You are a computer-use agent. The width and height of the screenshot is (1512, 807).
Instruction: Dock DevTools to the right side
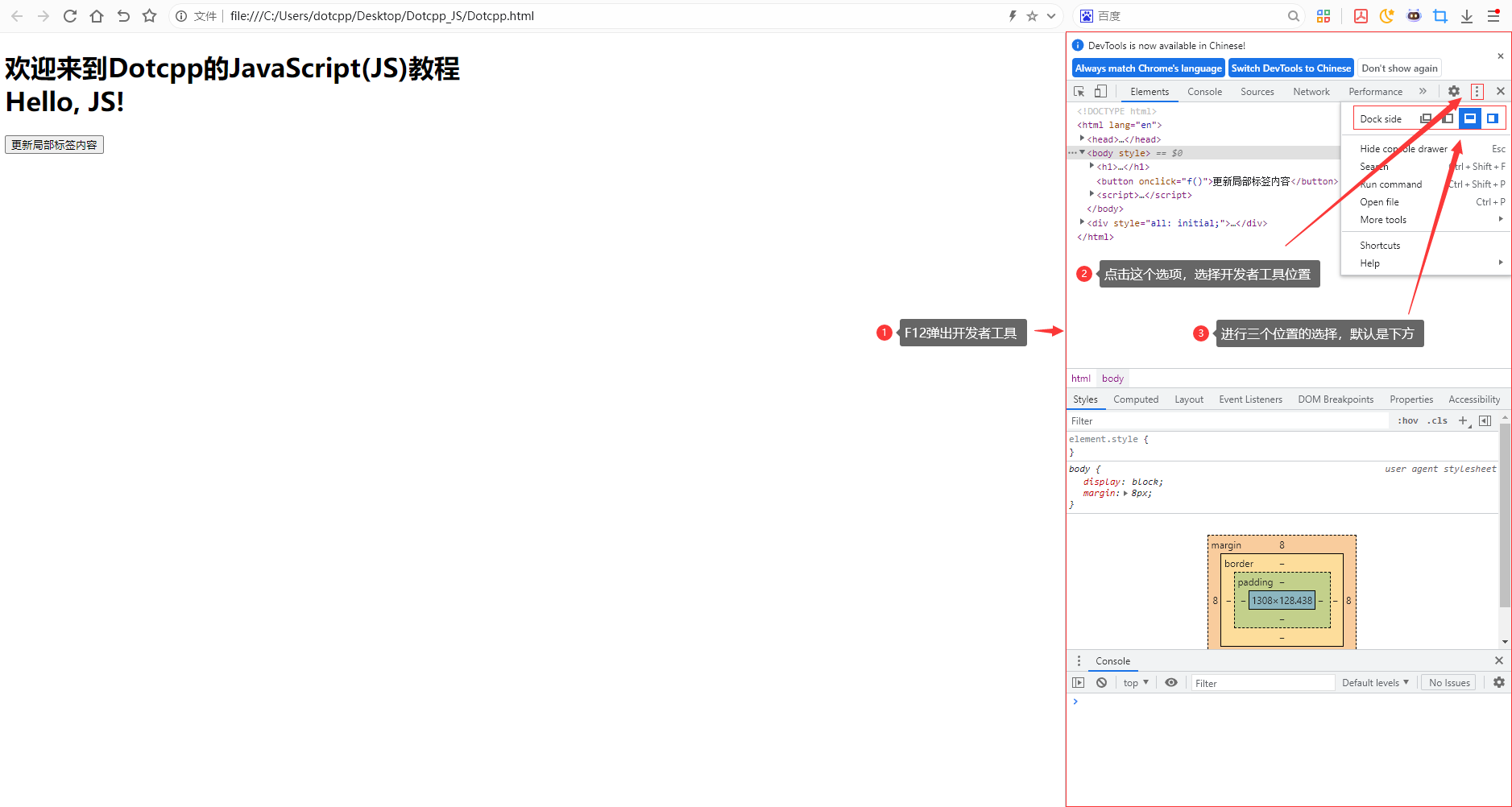coord(1492,118)
